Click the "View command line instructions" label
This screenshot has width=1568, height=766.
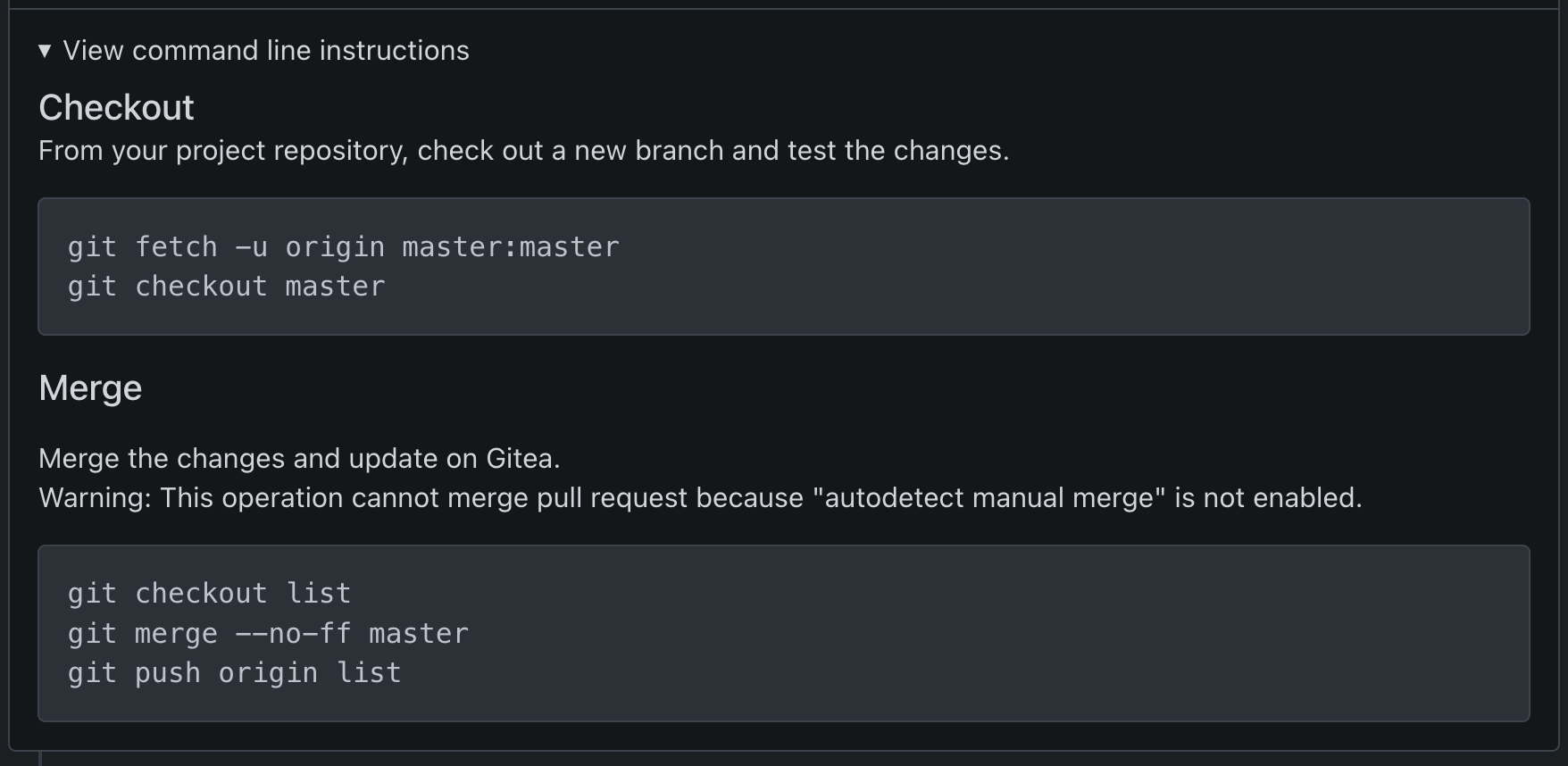[x=265, y=51]
